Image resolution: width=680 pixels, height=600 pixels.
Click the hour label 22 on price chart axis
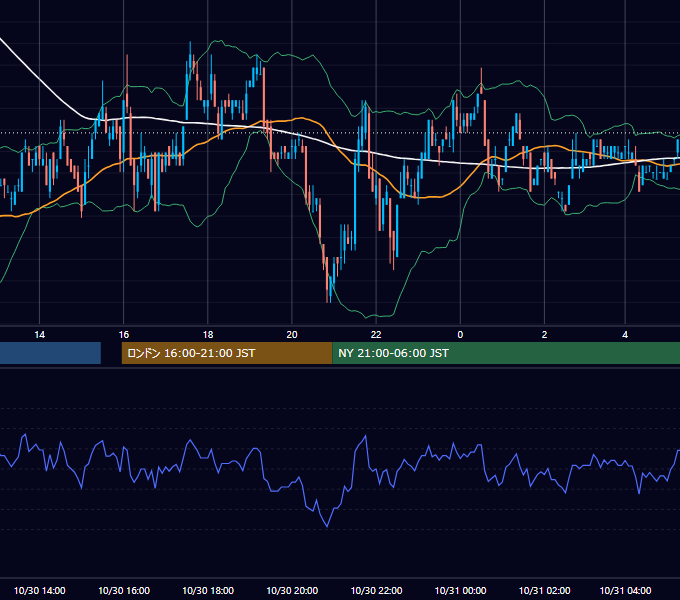coord(376,335)
